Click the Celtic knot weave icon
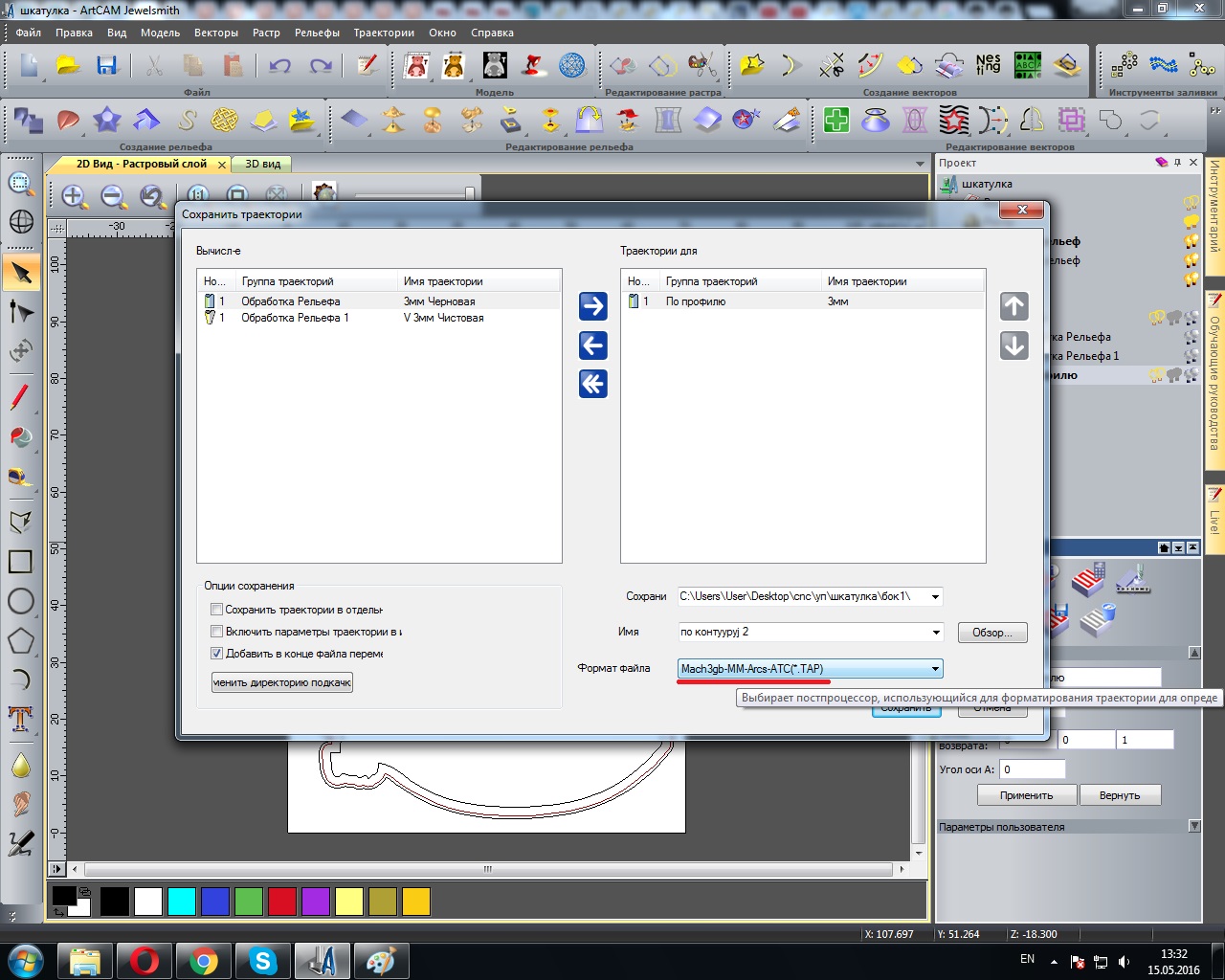The width and height of the screenshot is (1225, 980). coord(225,120)
